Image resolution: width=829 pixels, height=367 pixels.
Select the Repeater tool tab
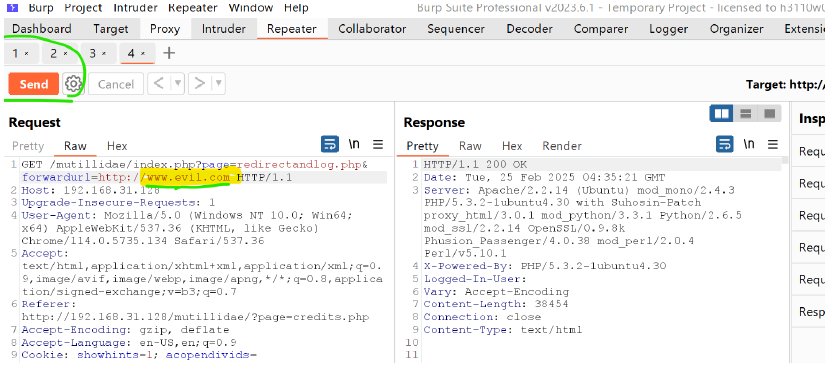292,29
